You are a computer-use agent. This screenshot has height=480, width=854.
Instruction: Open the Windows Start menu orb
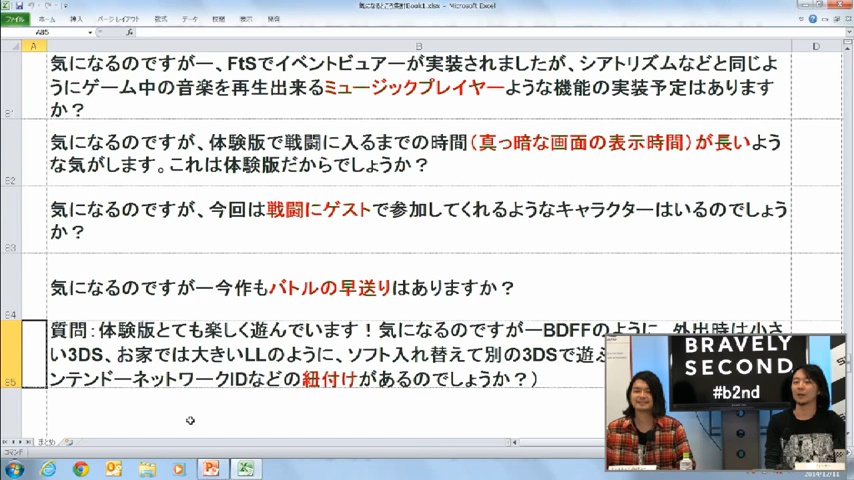14,469
